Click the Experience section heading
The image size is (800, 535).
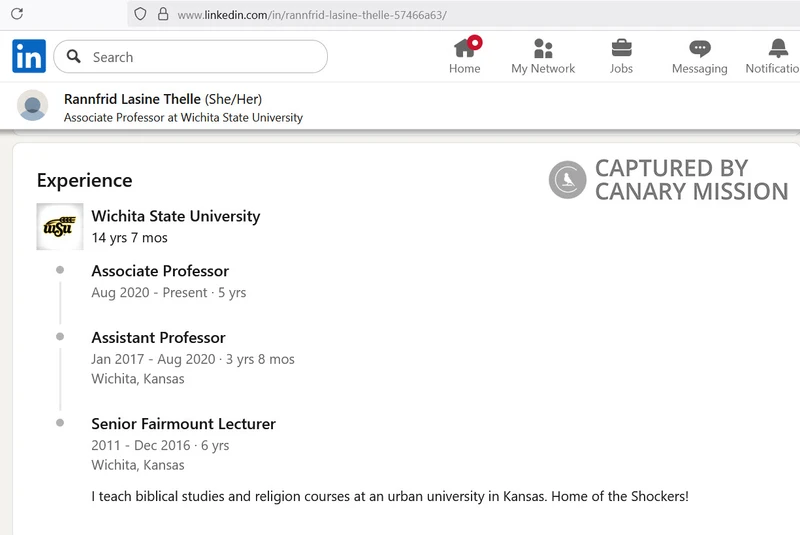[85, 180]
